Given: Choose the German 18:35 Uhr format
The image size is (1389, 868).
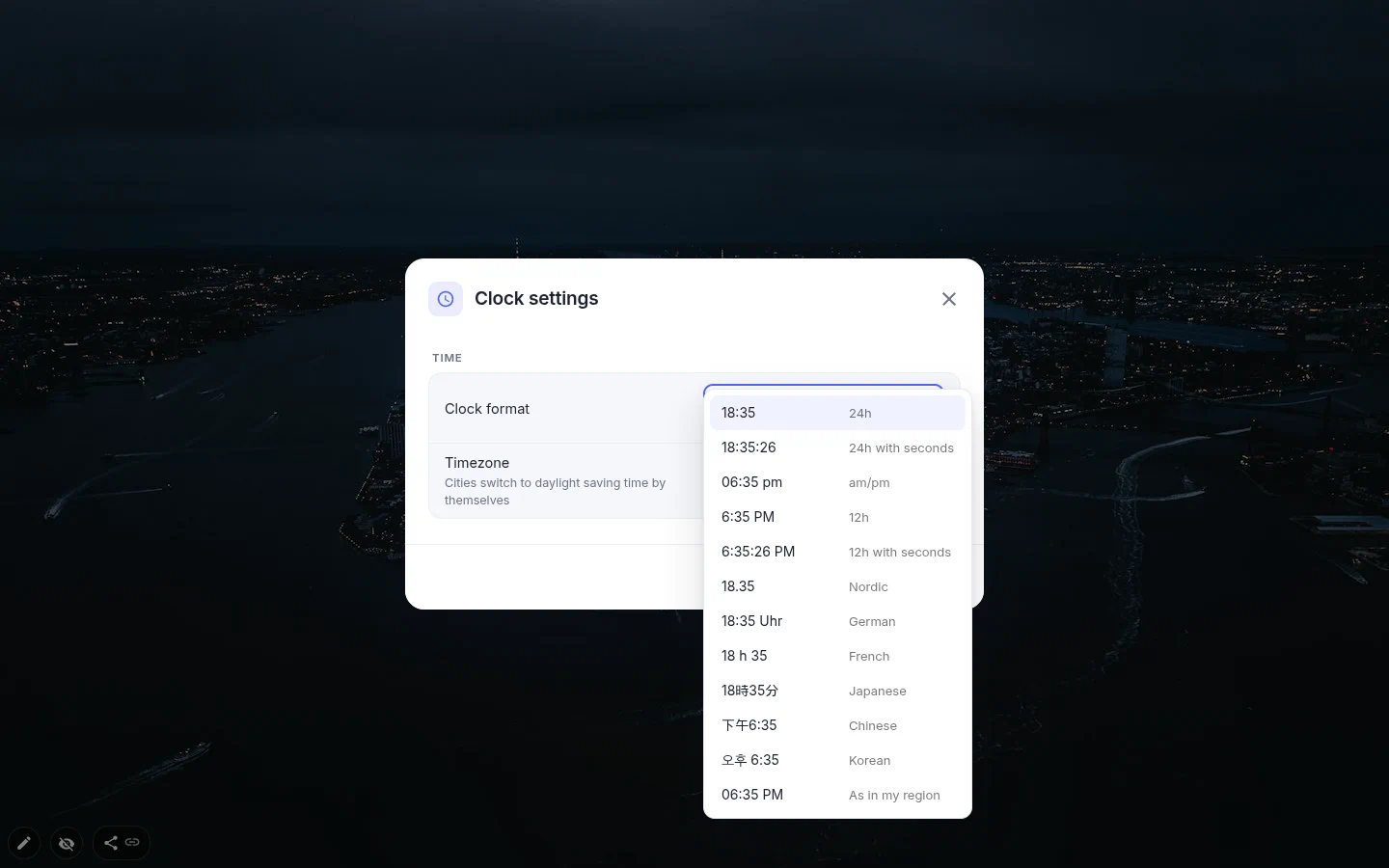Looking at the screenshot, I should point(837,621).
